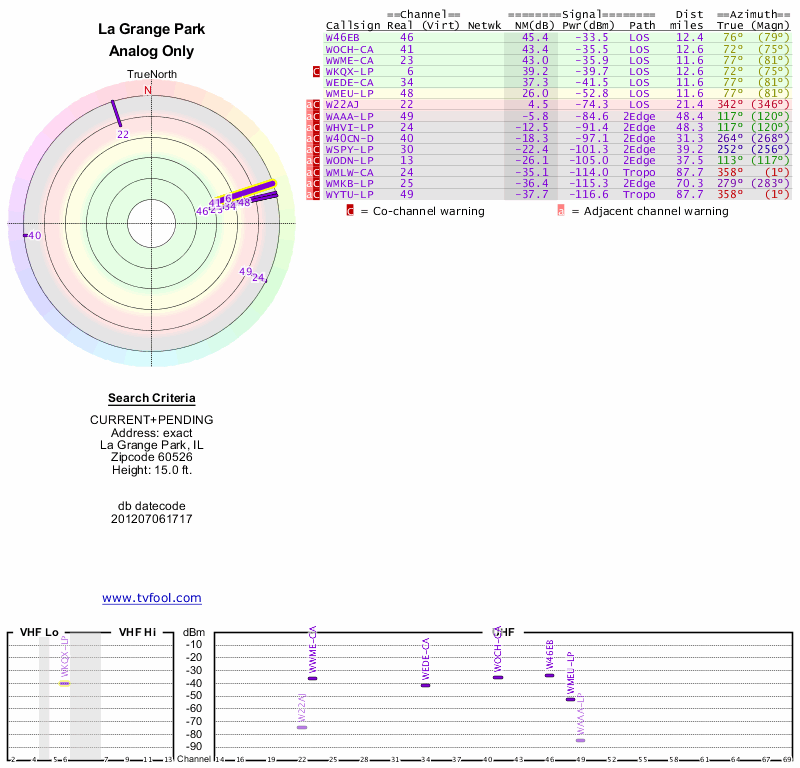Click the W22AJ marker in the spectrum chart
800x768 pixels.
click(x=302, y=727)
